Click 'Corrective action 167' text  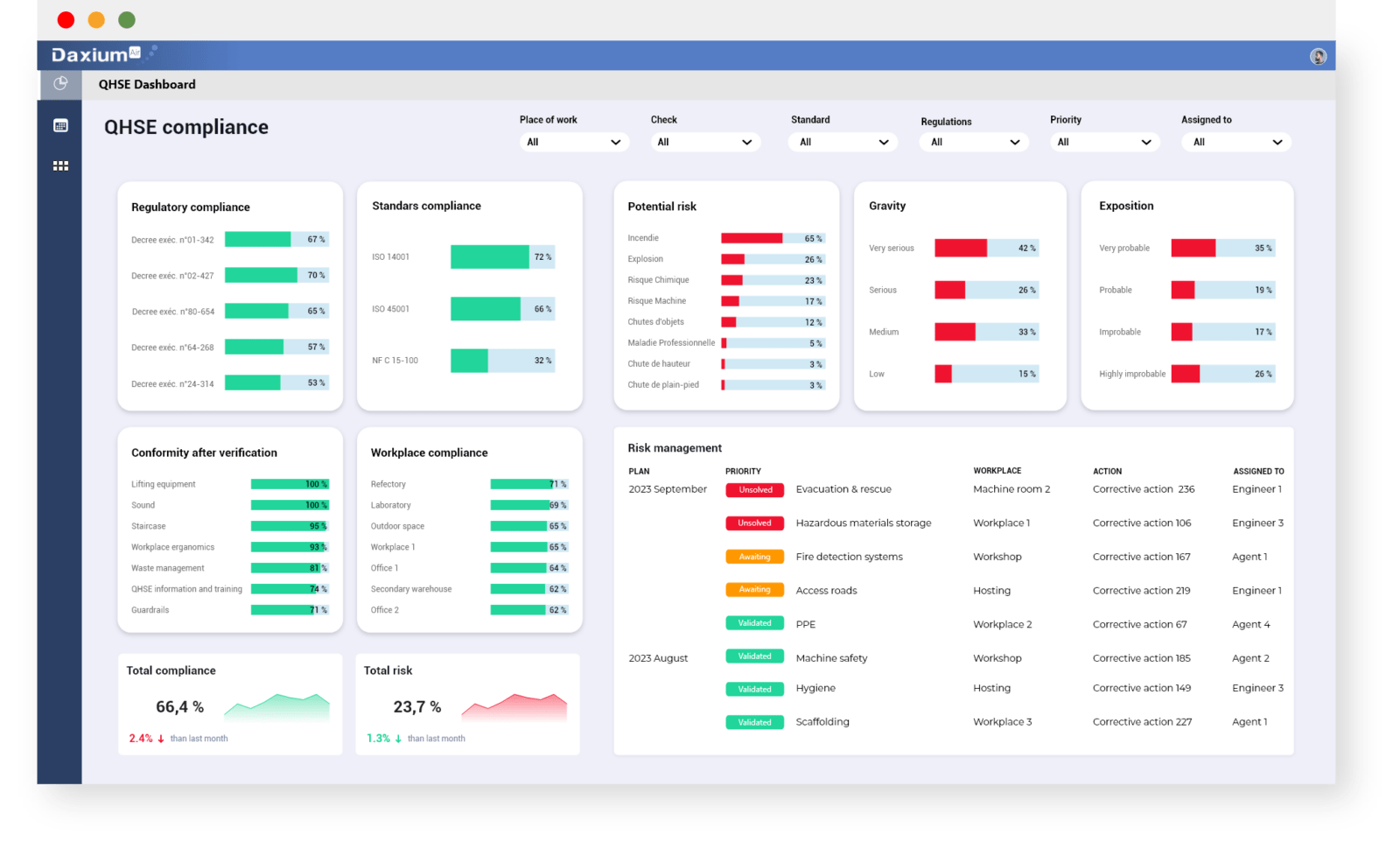(x=1142, y=557)
